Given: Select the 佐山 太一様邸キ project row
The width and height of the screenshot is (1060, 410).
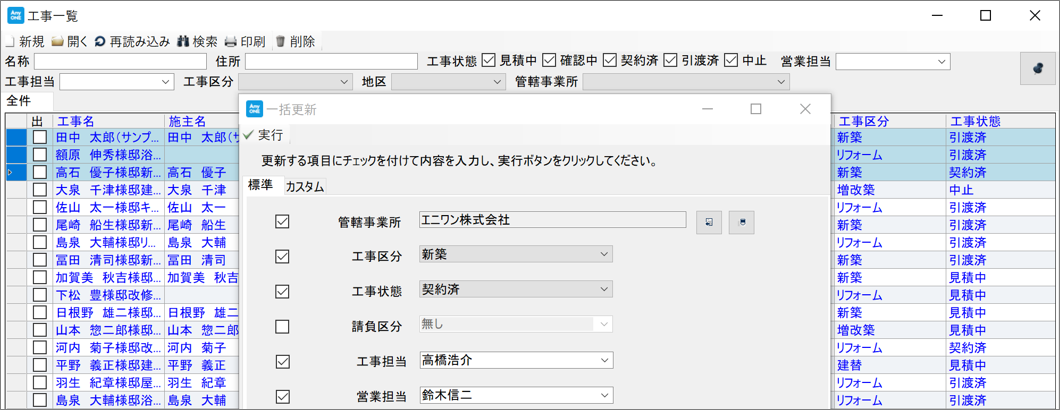Looking at the screenshot, I should (x=108, y=208).
